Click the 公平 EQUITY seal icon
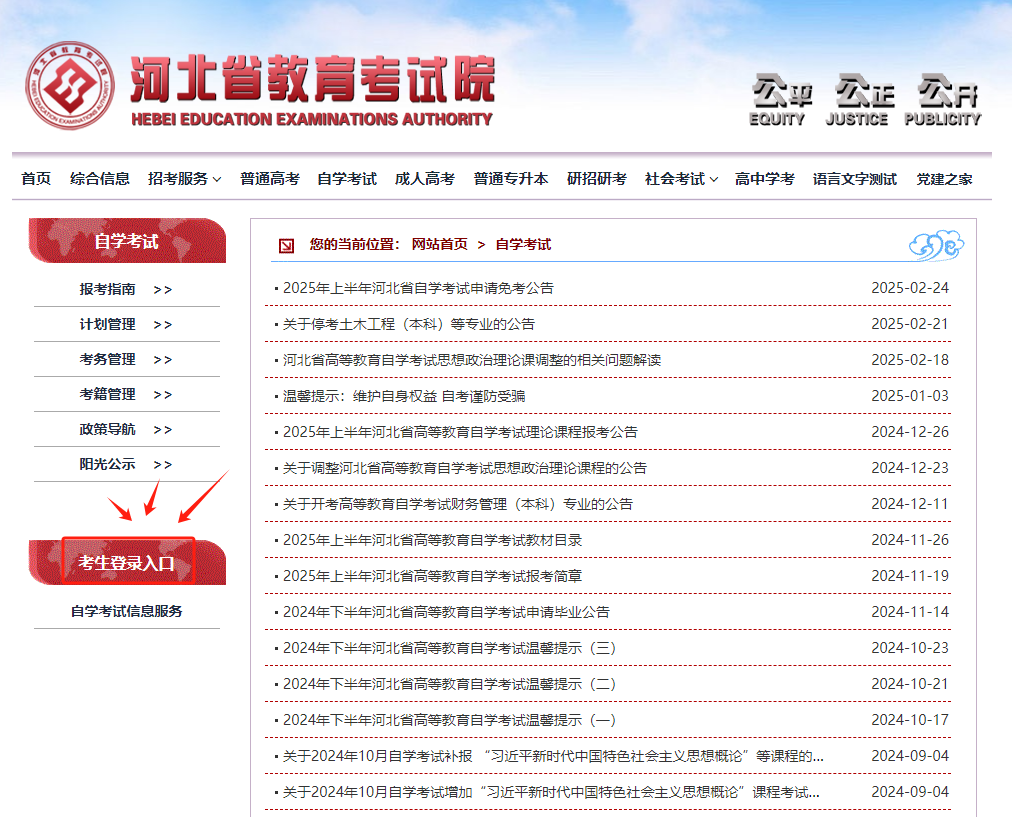Image resolution: width=1012 pixels, height=817 pixels. pyautogui.click(x=778, y=95)
